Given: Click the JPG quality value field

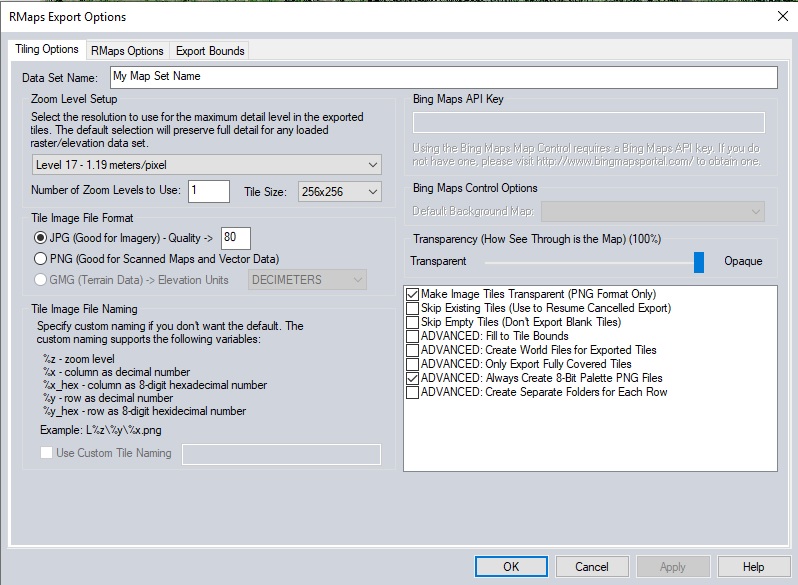Looking at the screenshot, I should coord(235,238).
